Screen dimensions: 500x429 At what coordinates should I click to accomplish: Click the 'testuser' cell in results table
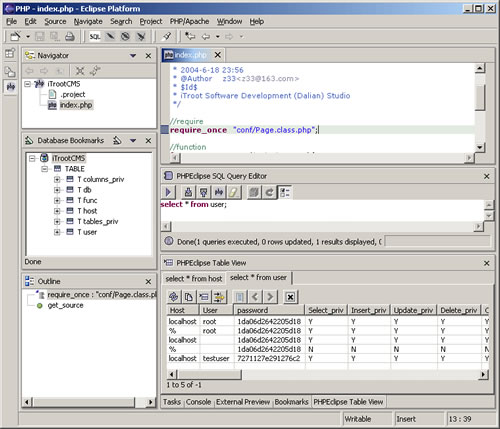pos(216,358)
